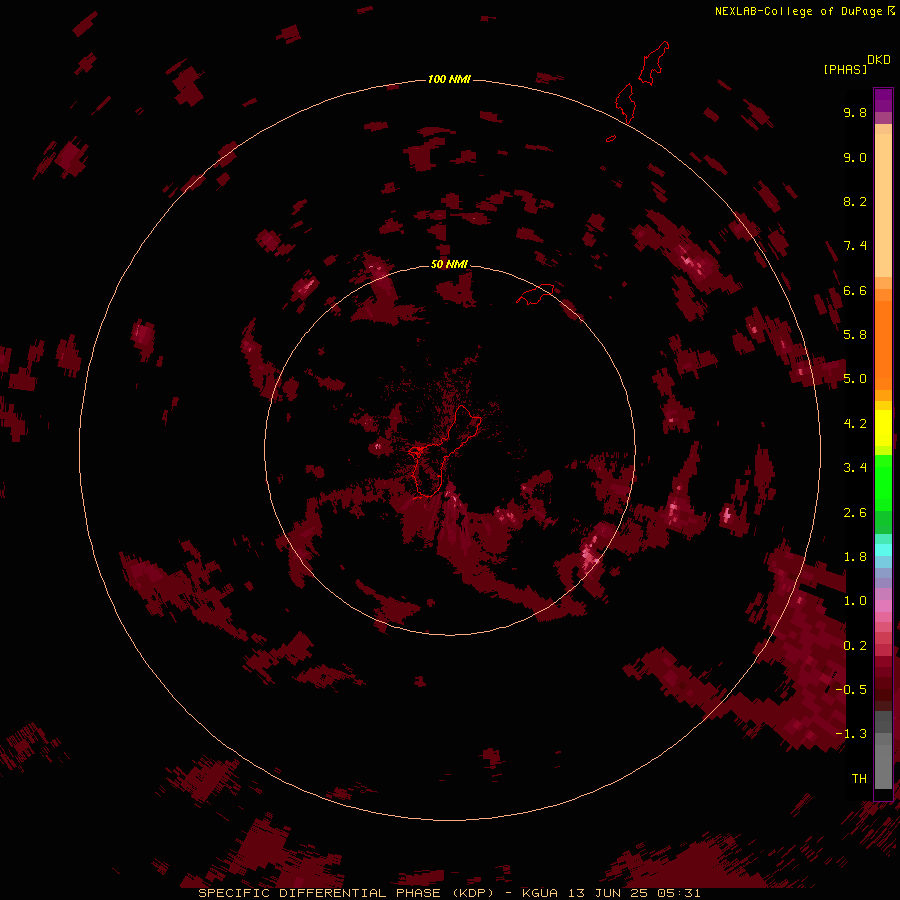Click the 0.2 scale label
Screen dimensions: 900x900
point(855,645)
